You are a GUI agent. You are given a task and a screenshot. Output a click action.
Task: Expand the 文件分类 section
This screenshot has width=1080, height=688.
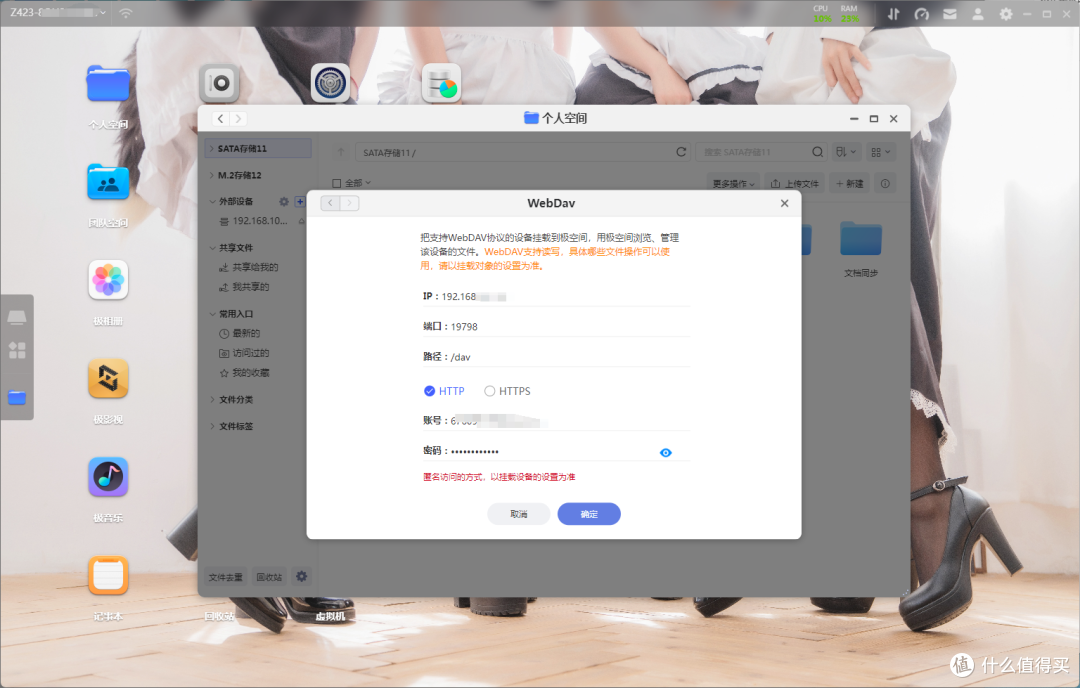(x=212, y=399)
